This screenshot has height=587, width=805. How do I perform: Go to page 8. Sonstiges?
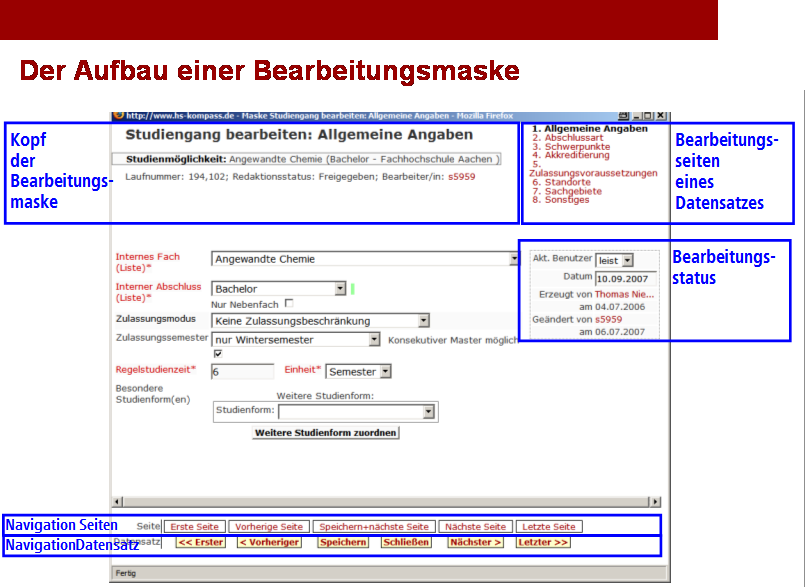coord(561,200)
